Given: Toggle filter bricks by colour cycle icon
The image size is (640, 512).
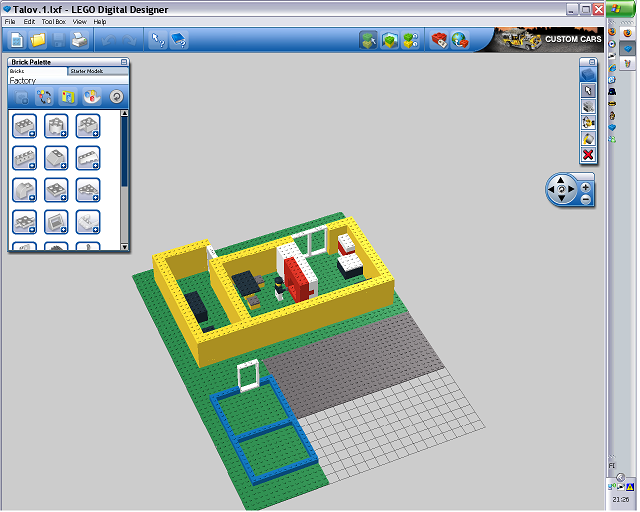Looking at the screenshot, I should point(44,97).
